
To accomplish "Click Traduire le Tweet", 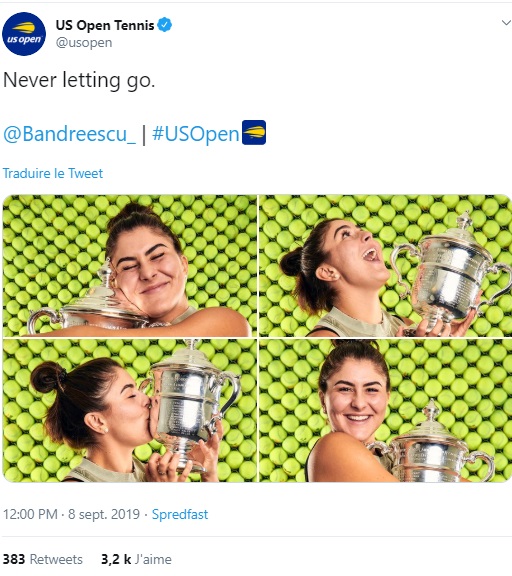I will [53, 173].
